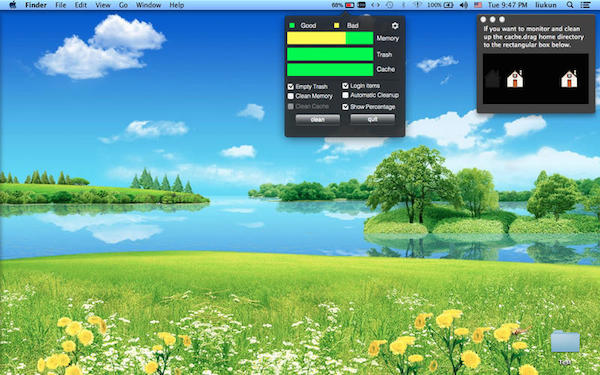The width and height of the screenshot is (600, 375).
Task: Click the Cache usage bar
Action: 330,70
